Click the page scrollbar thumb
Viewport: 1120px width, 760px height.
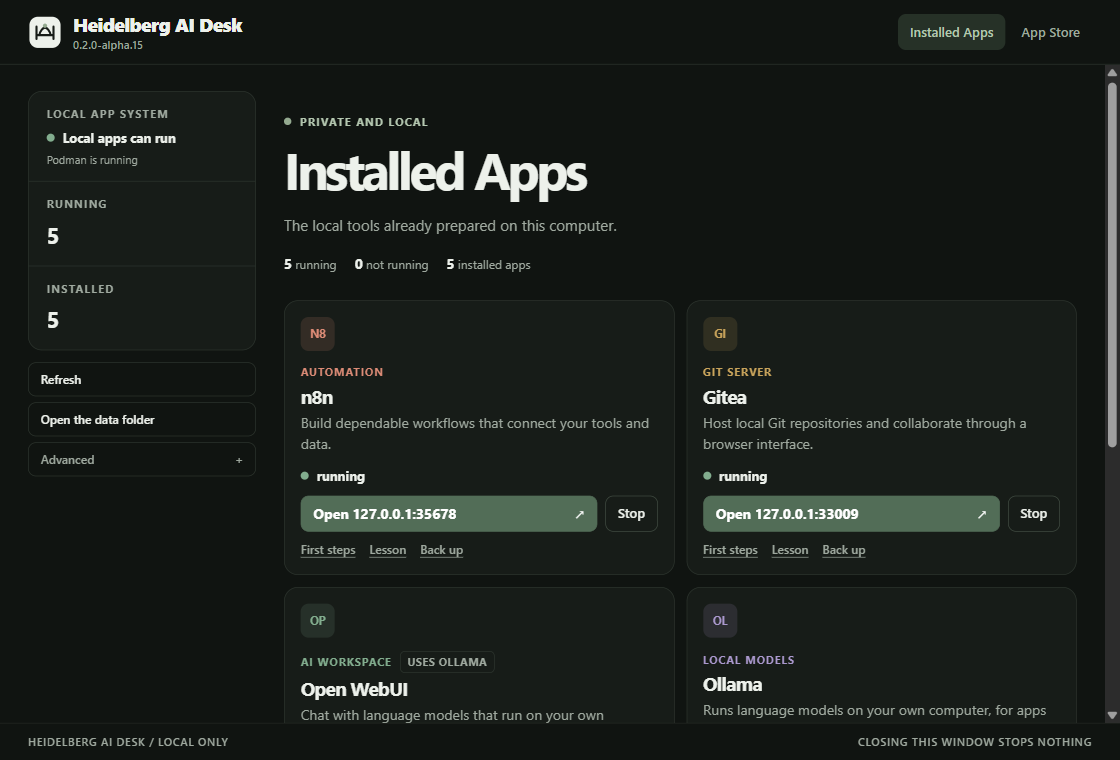(x=1112, y=266)
